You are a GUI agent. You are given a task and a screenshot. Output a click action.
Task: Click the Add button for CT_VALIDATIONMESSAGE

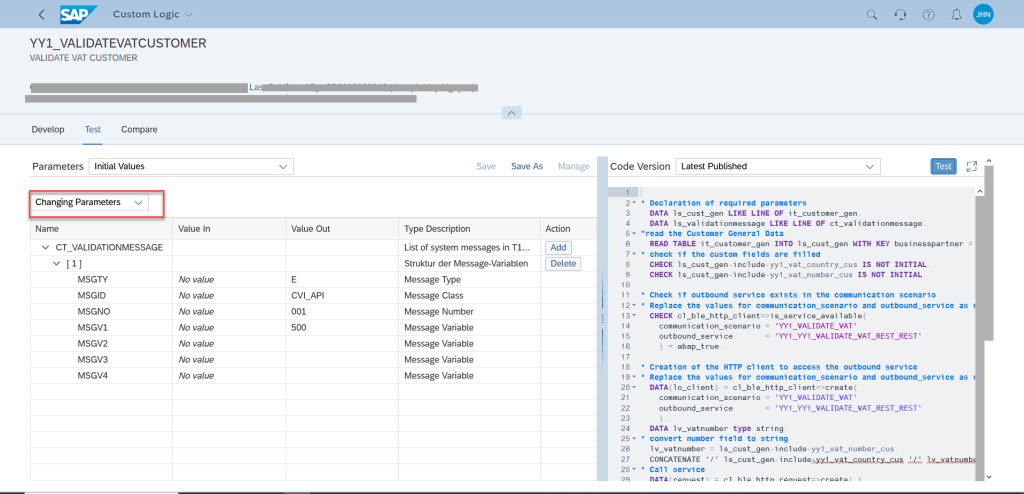click(558, 247)
